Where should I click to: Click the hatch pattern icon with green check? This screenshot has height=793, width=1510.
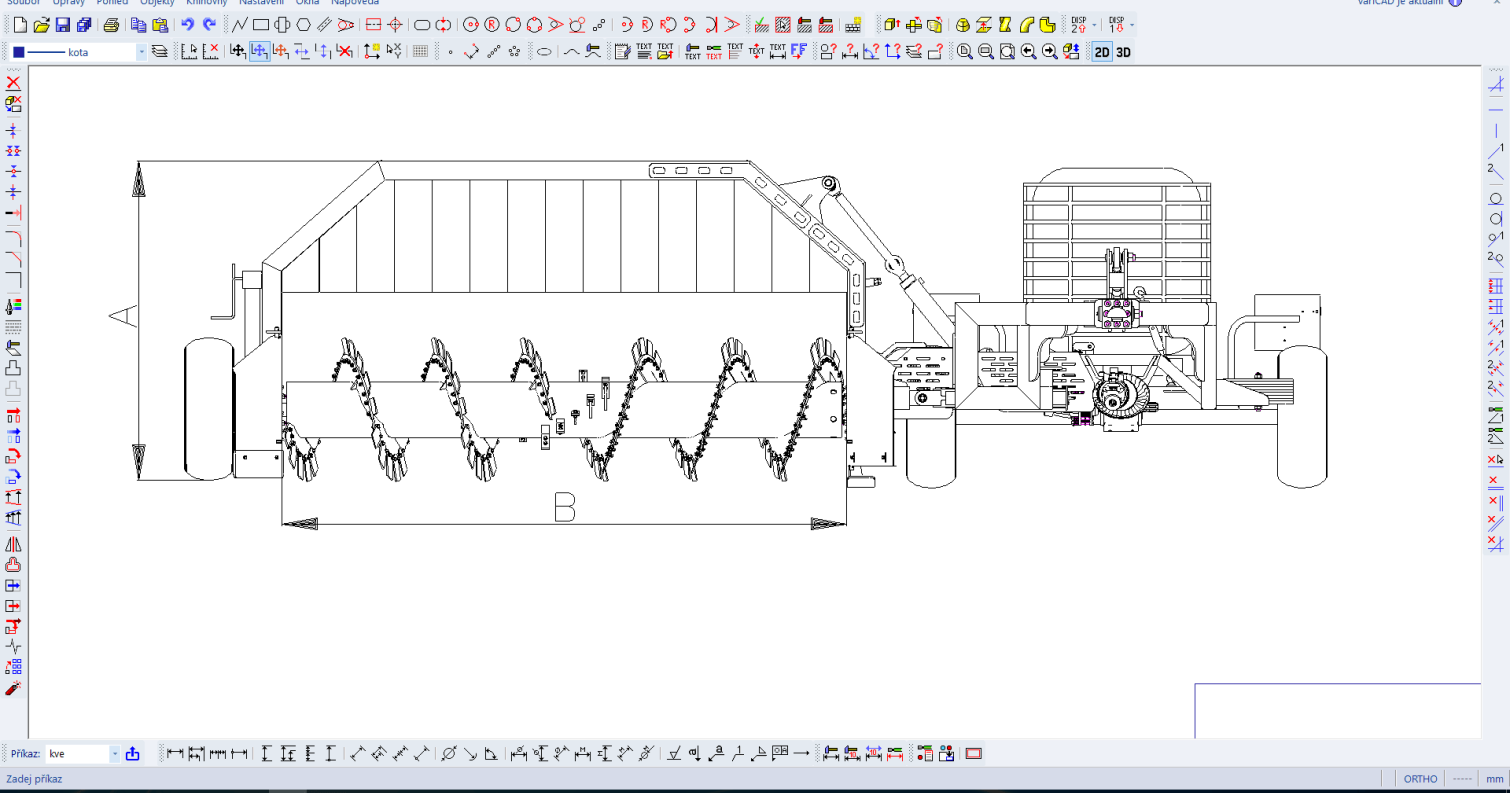coord(761,24)
